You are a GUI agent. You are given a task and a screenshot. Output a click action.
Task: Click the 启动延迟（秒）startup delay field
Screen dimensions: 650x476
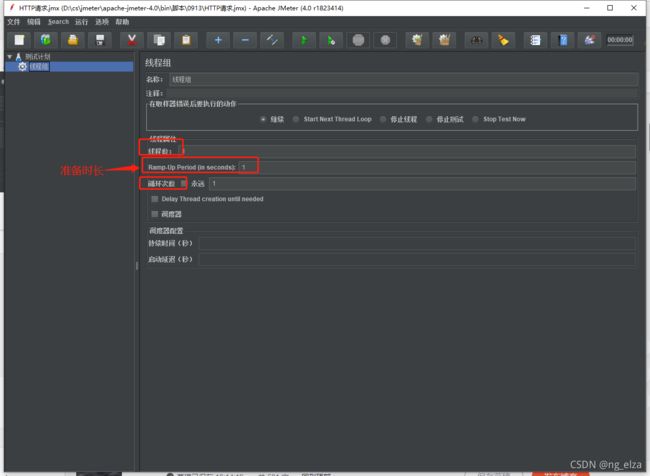[417, 260]
